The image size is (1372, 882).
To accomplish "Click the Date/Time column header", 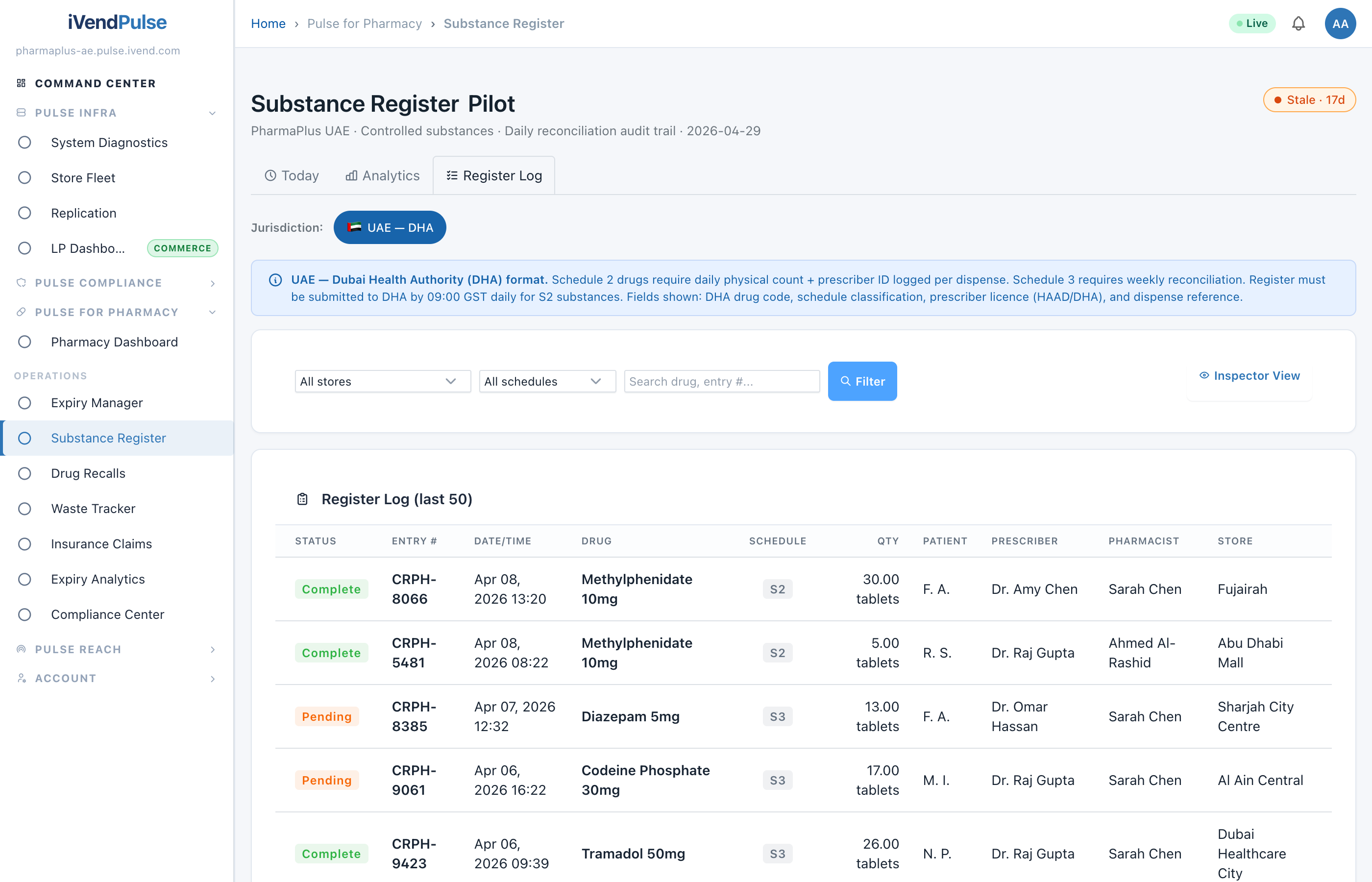I will [502, 540].
